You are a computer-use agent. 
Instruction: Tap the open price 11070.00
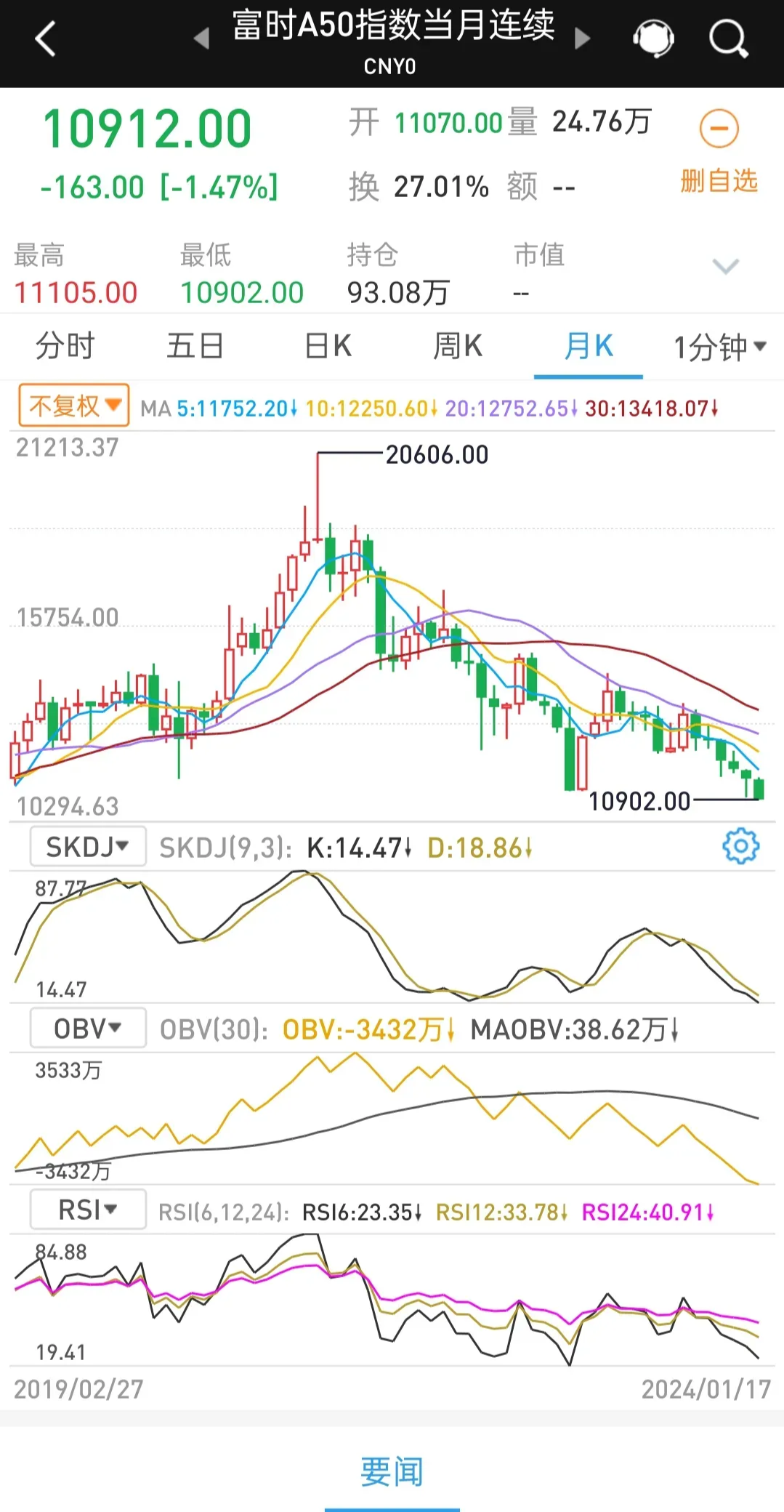(448, 123)
